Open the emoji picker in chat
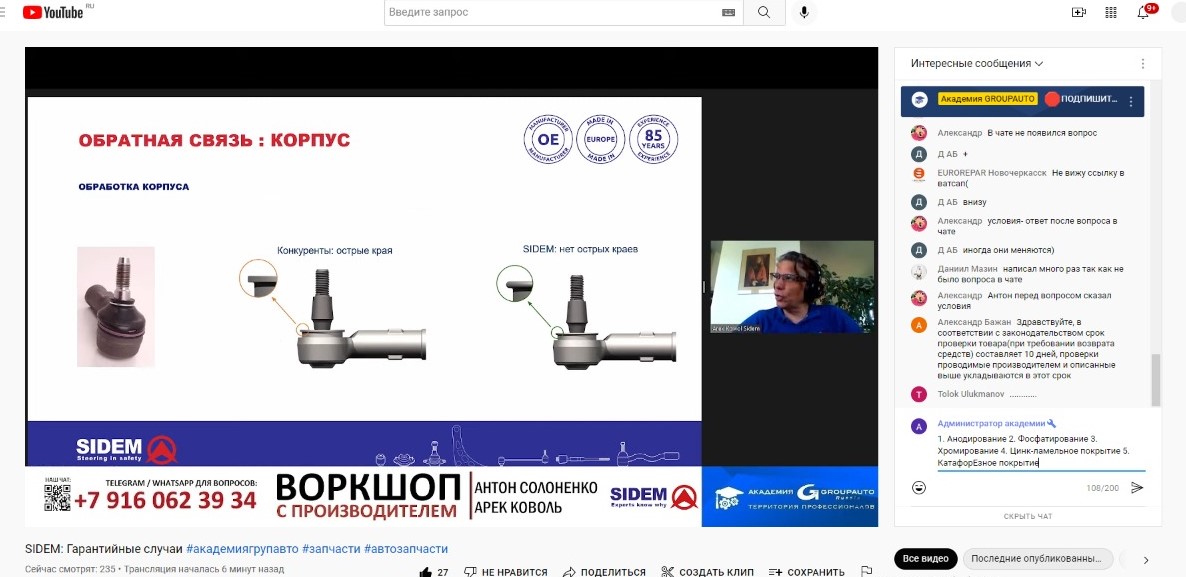Screen dimensions: 1186x577 [x=919, y=488]
